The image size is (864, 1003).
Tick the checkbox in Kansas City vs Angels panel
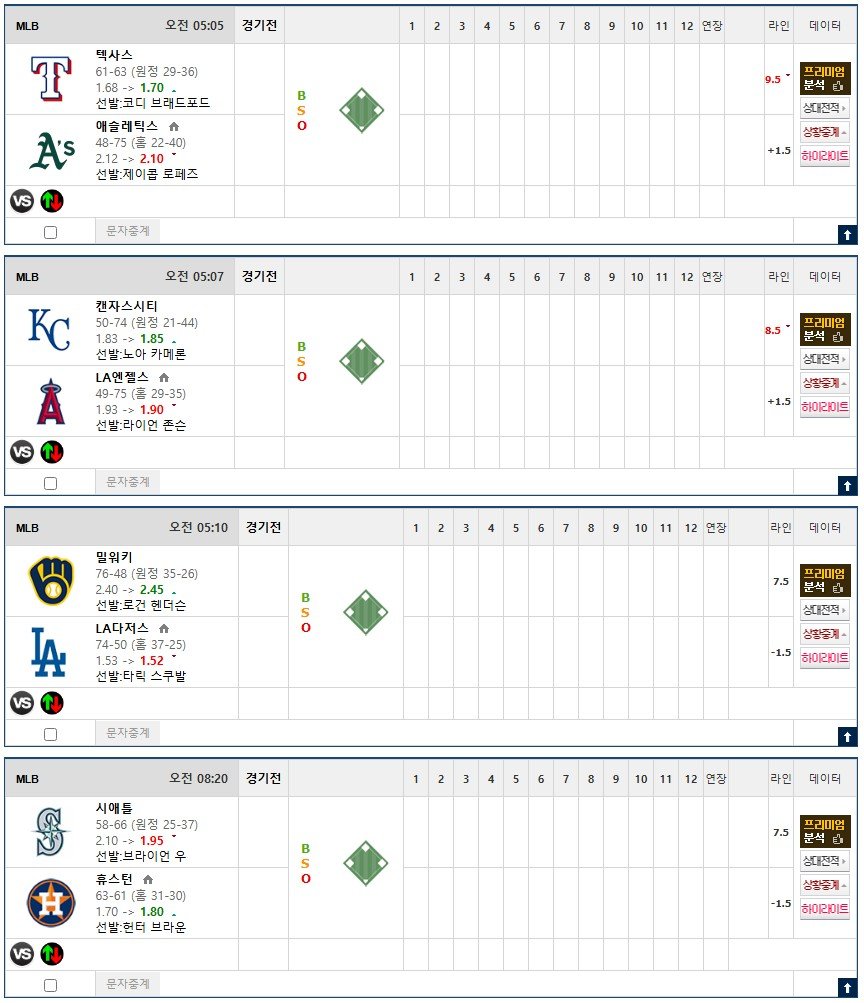(x=51, y=484)
